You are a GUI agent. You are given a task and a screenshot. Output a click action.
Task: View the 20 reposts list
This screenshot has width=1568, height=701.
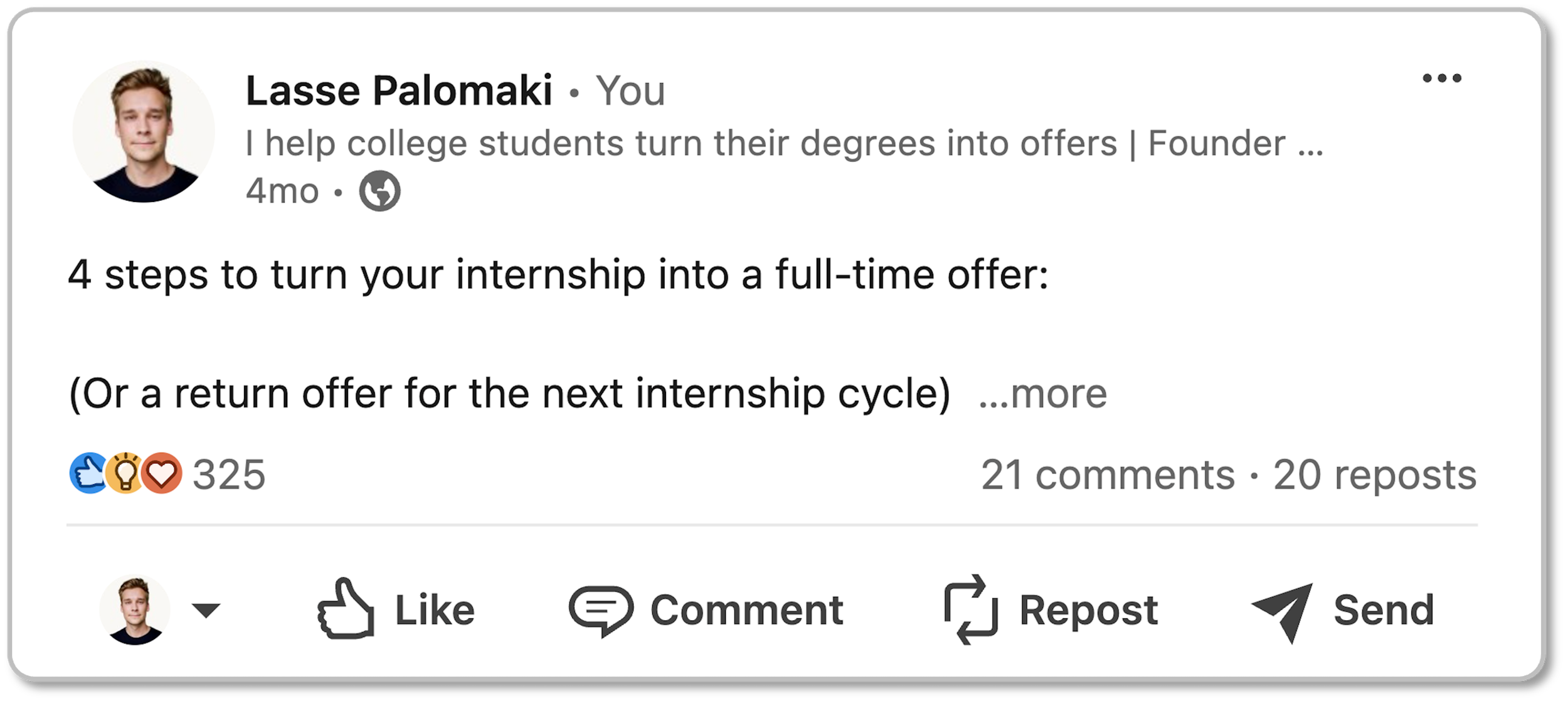tap(1374, 474)
